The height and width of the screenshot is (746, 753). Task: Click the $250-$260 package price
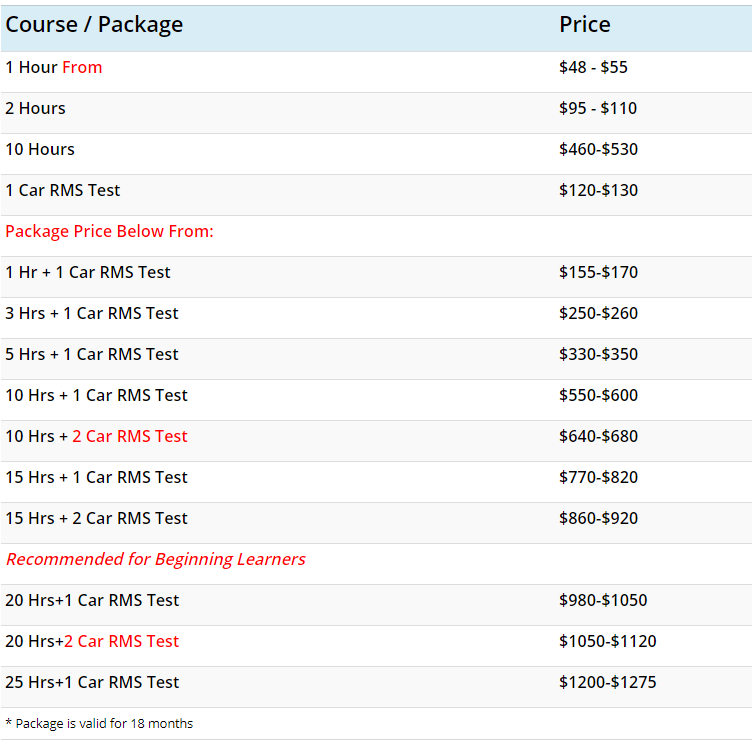(x=599, y=314)
